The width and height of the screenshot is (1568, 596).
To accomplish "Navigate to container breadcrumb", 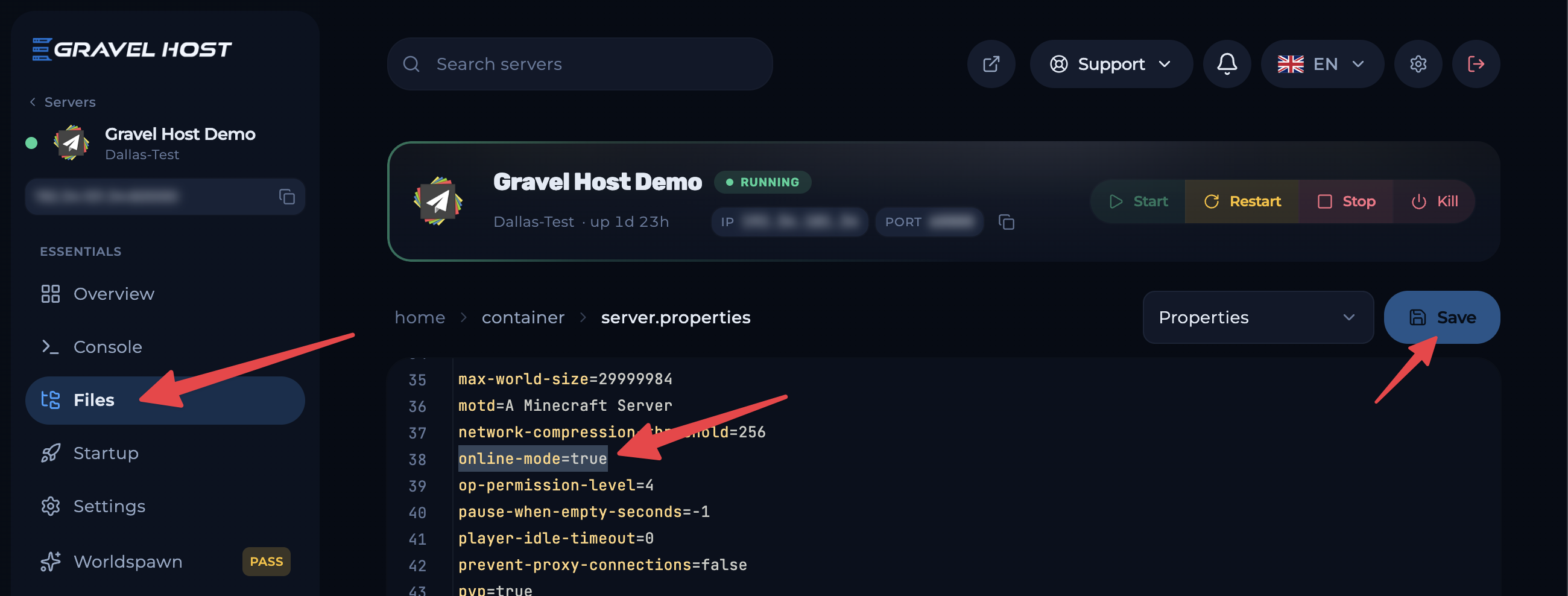I will (x=523, y=317).
